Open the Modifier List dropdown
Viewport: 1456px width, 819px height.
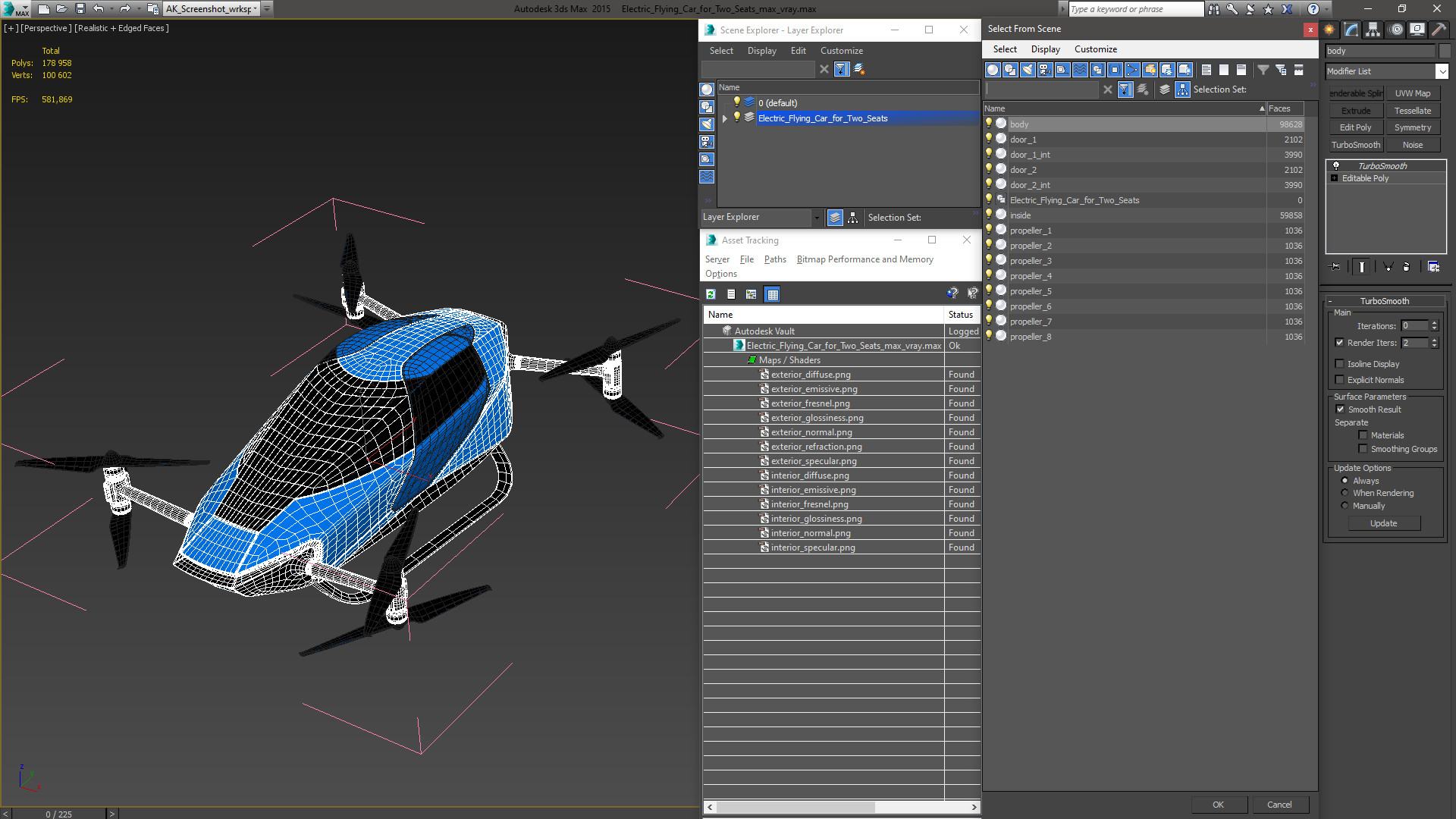(x=1442, y=71)
